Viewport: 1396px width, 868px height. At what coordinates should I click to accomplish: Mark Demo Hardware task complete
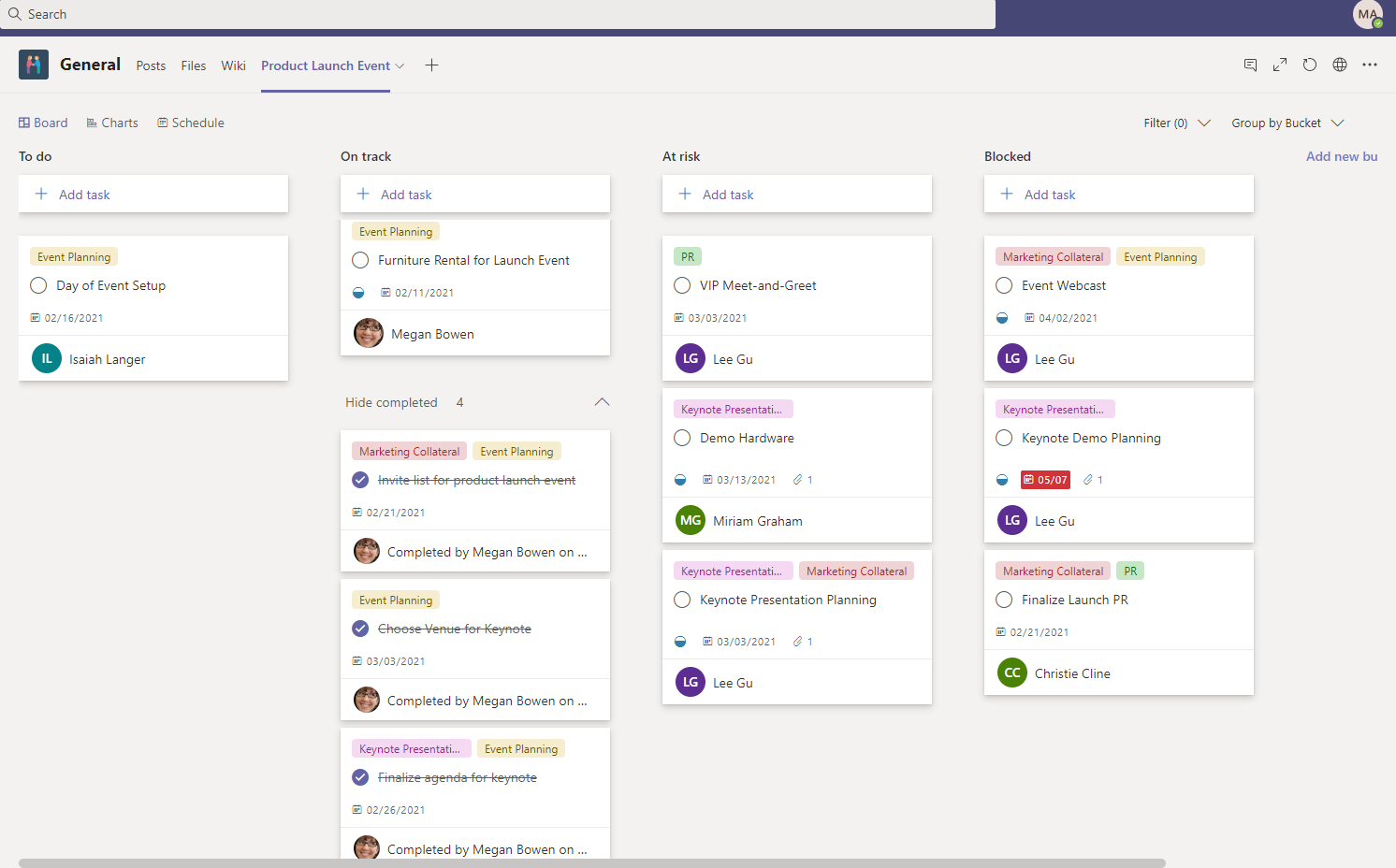pyautogui.click(x=682, y=438)
